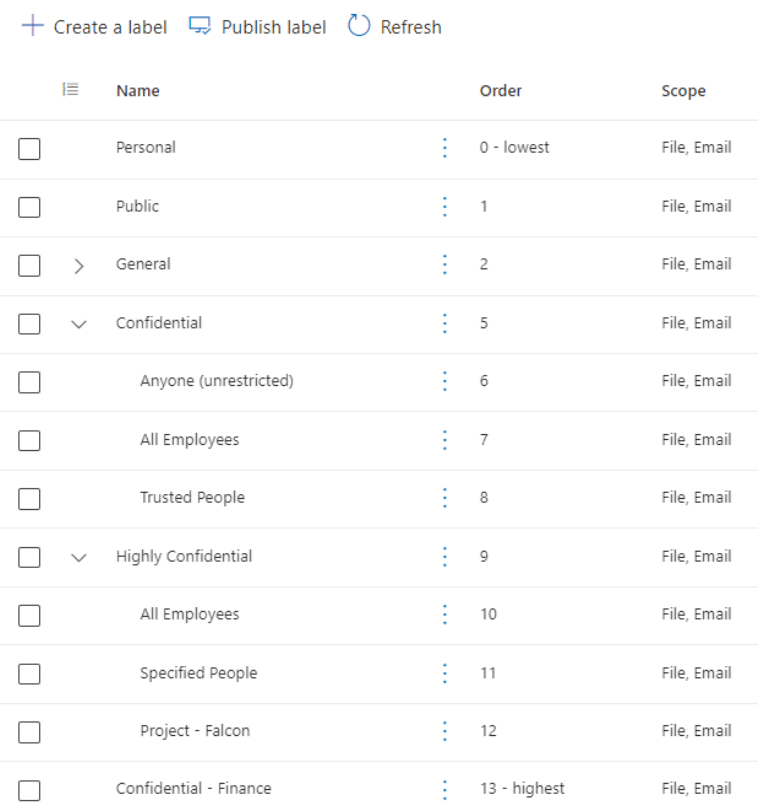Screen dimensions: 758x805
Task: Open more options for Project - Falcon
Action: 444,730
